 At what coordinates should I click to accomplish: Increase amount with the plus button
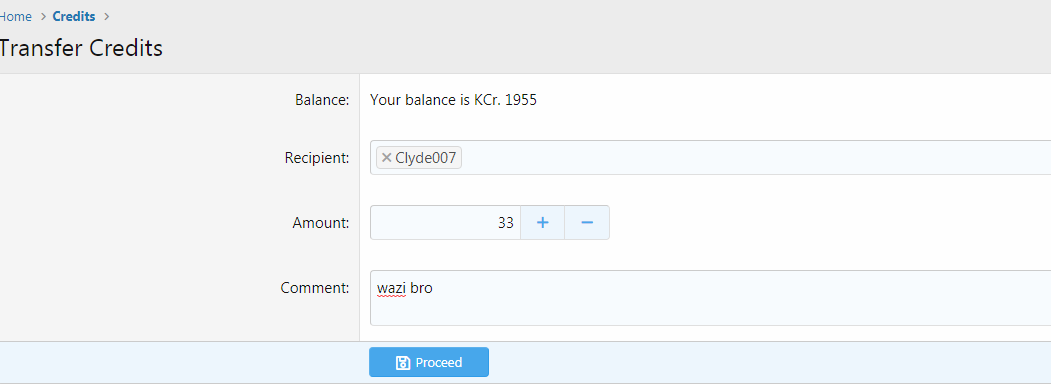(543, 222)
